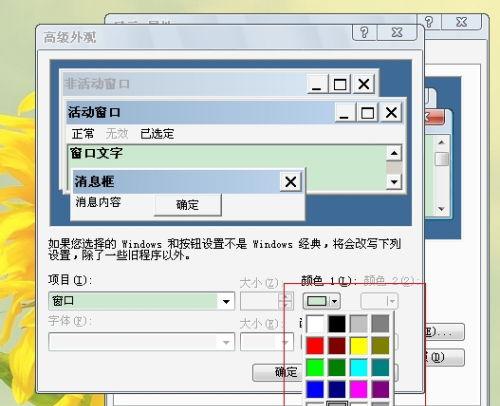Click the help icon of the background dialog

pyautogui.click(x=429, y=22)
